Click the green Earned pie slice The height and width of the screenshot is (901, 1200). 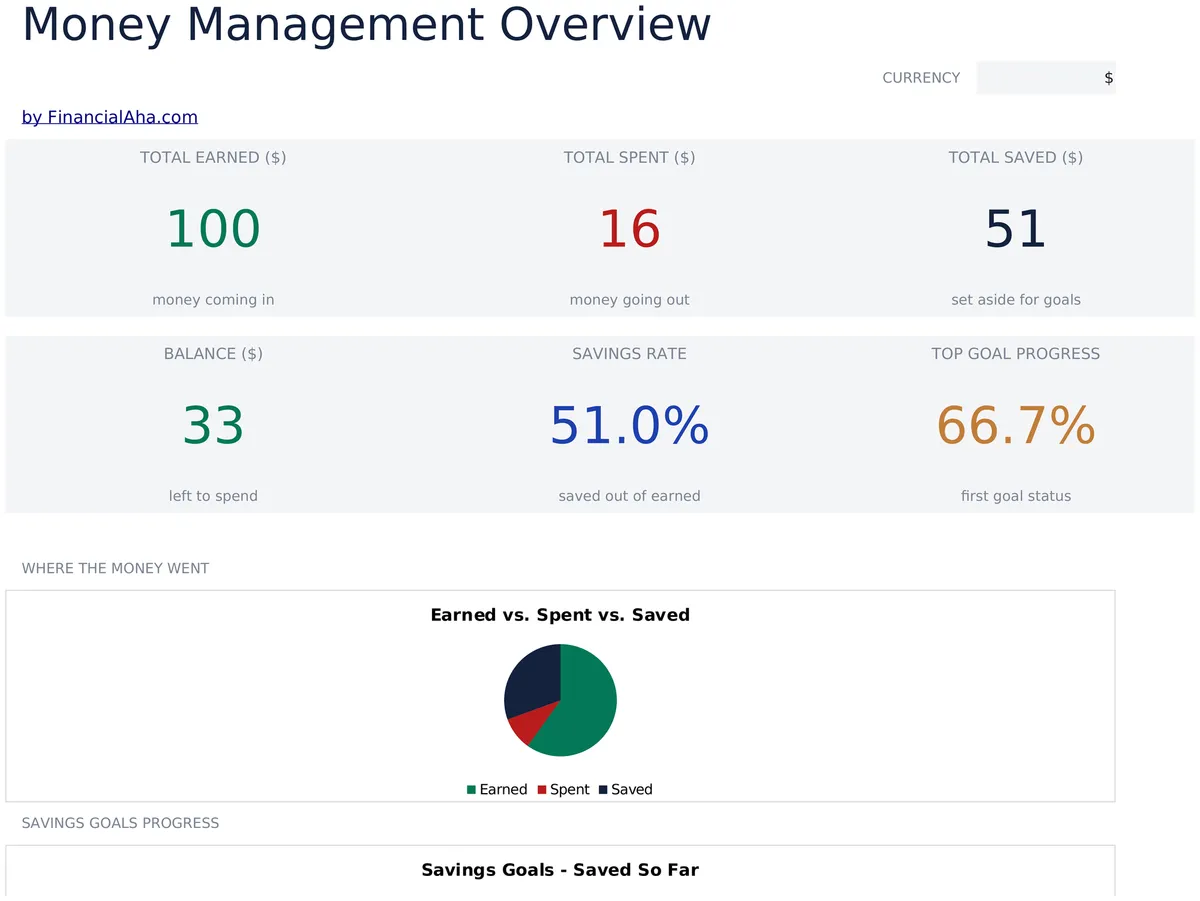585,705
